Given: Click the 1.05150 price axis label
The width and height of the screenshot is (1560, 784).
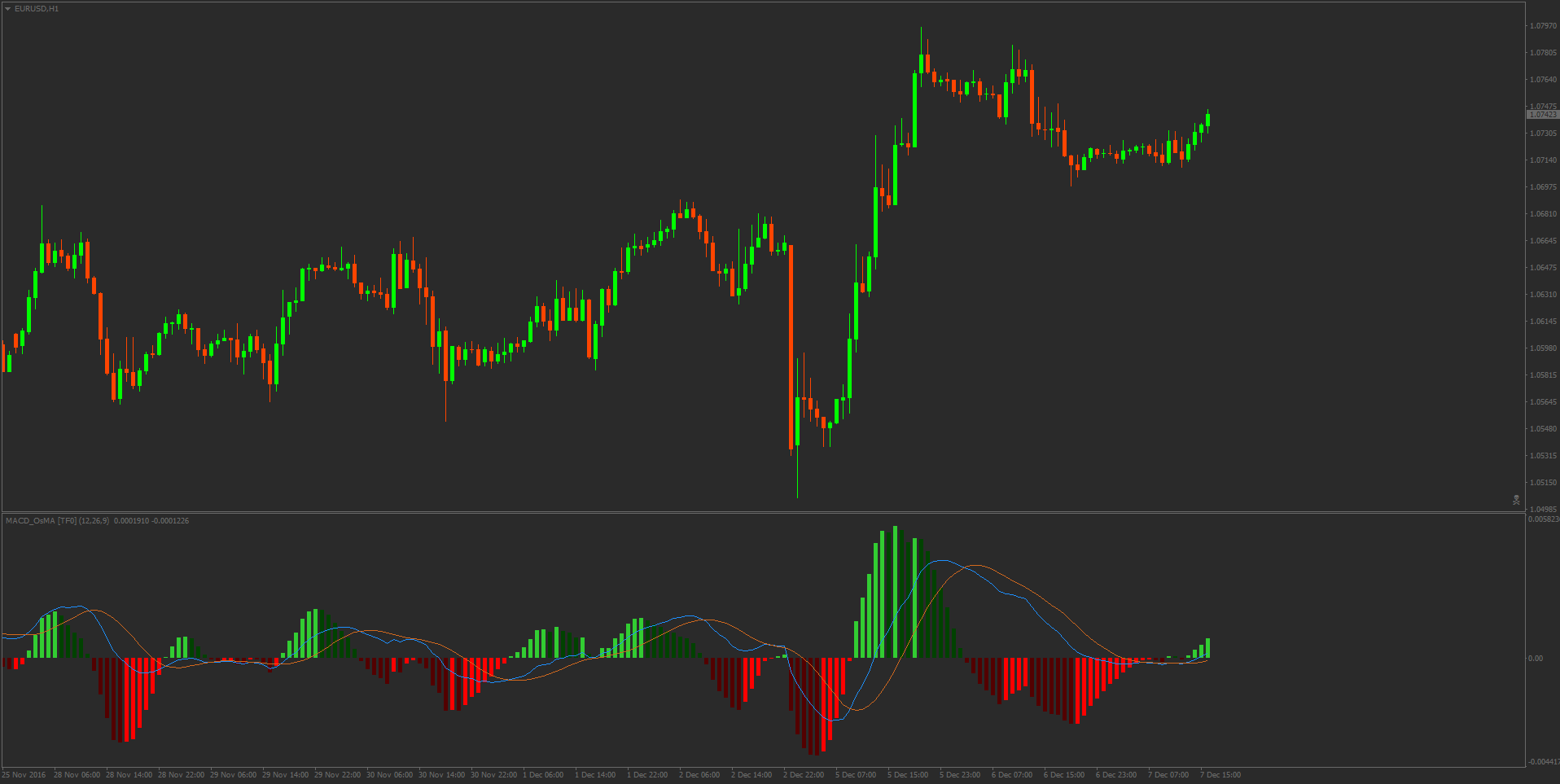Looking at the screenshot, I should (1543, 483).
